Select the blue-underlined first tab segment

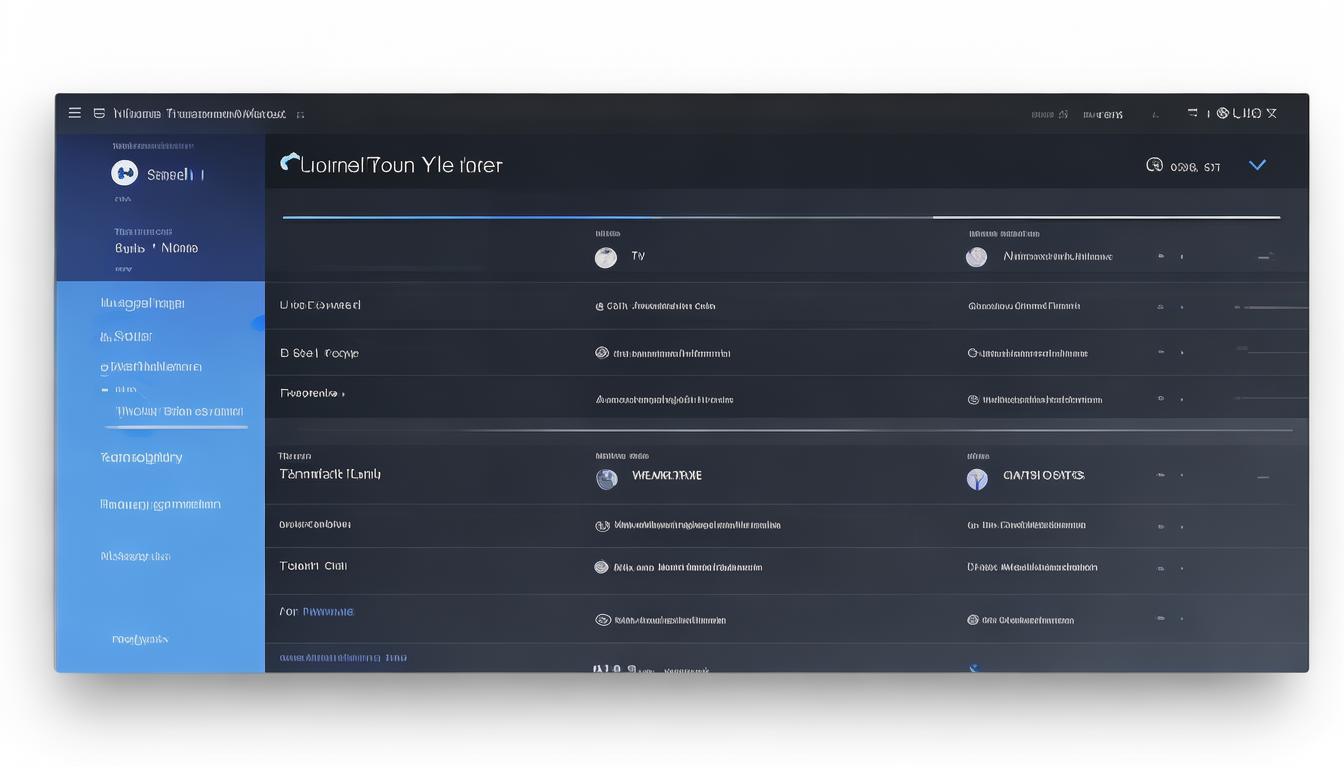pyautogui.click(x=470, y=217)
